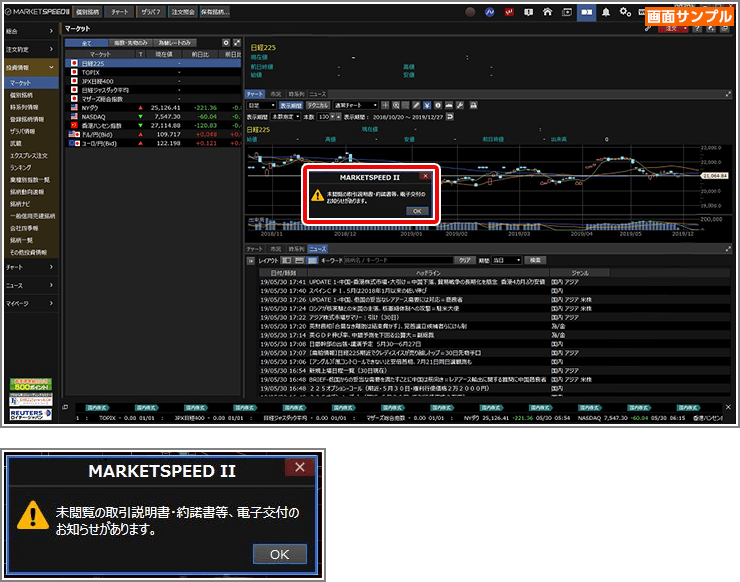Screen dimensions: 740x582
Task: Click OK in the small dialog over the chart
Action: click(417, 211)
